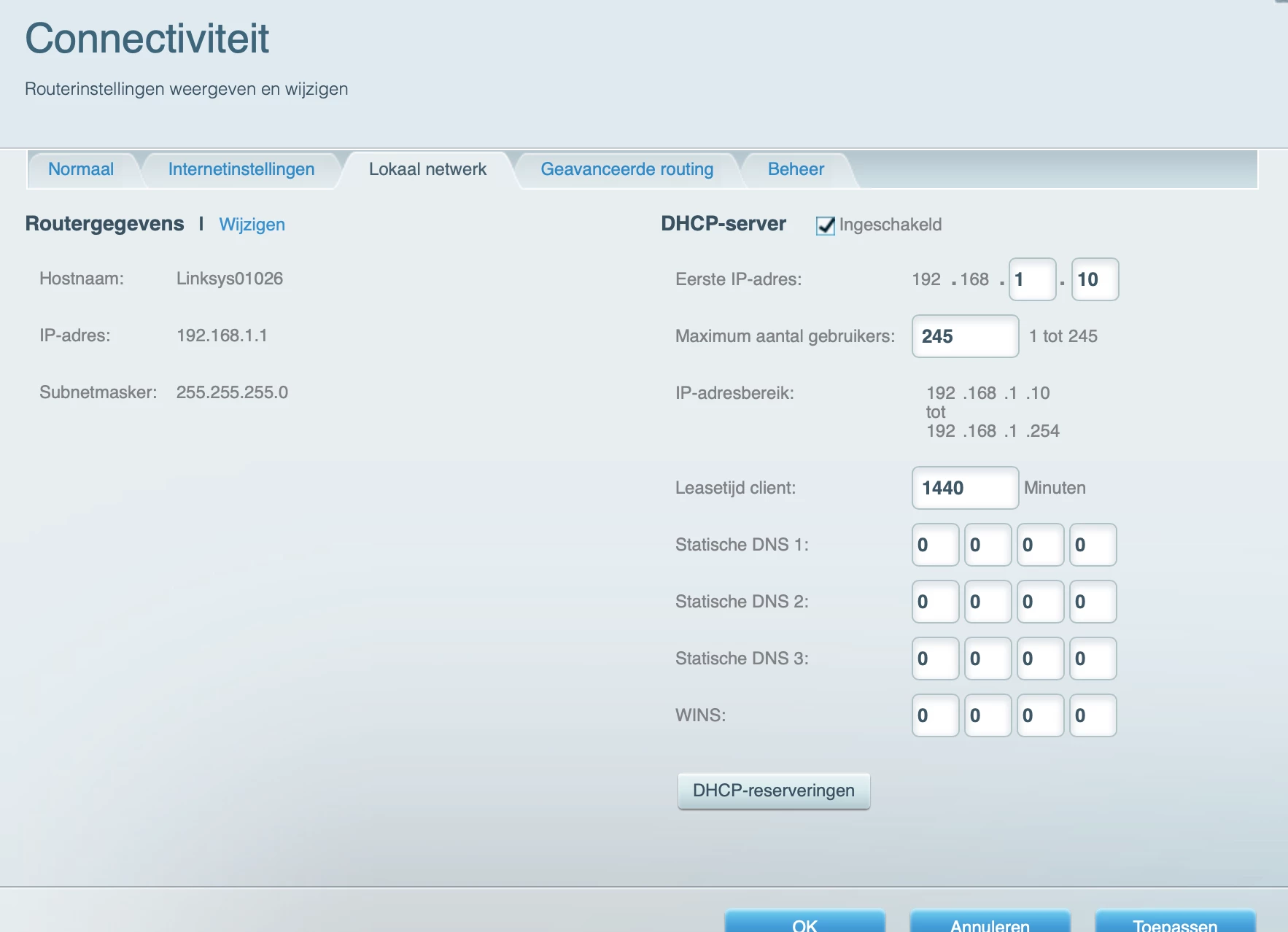
Task: Click the last octet field of Eerste IP-adres
Action: (x=1095, y=279)
